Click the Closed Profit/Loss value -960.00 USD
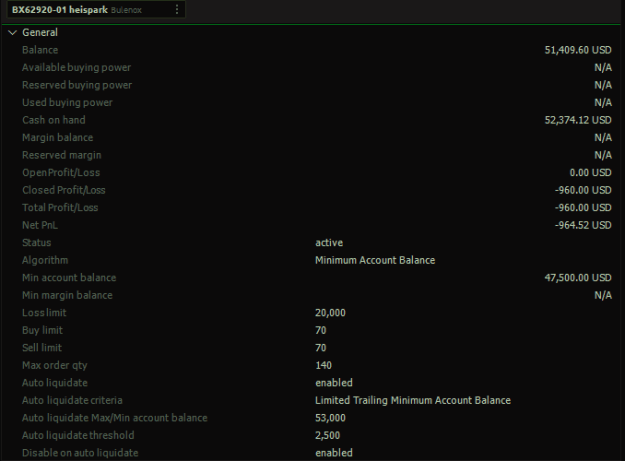This screenshot has width=625, height=461. [x=583, y=190]
